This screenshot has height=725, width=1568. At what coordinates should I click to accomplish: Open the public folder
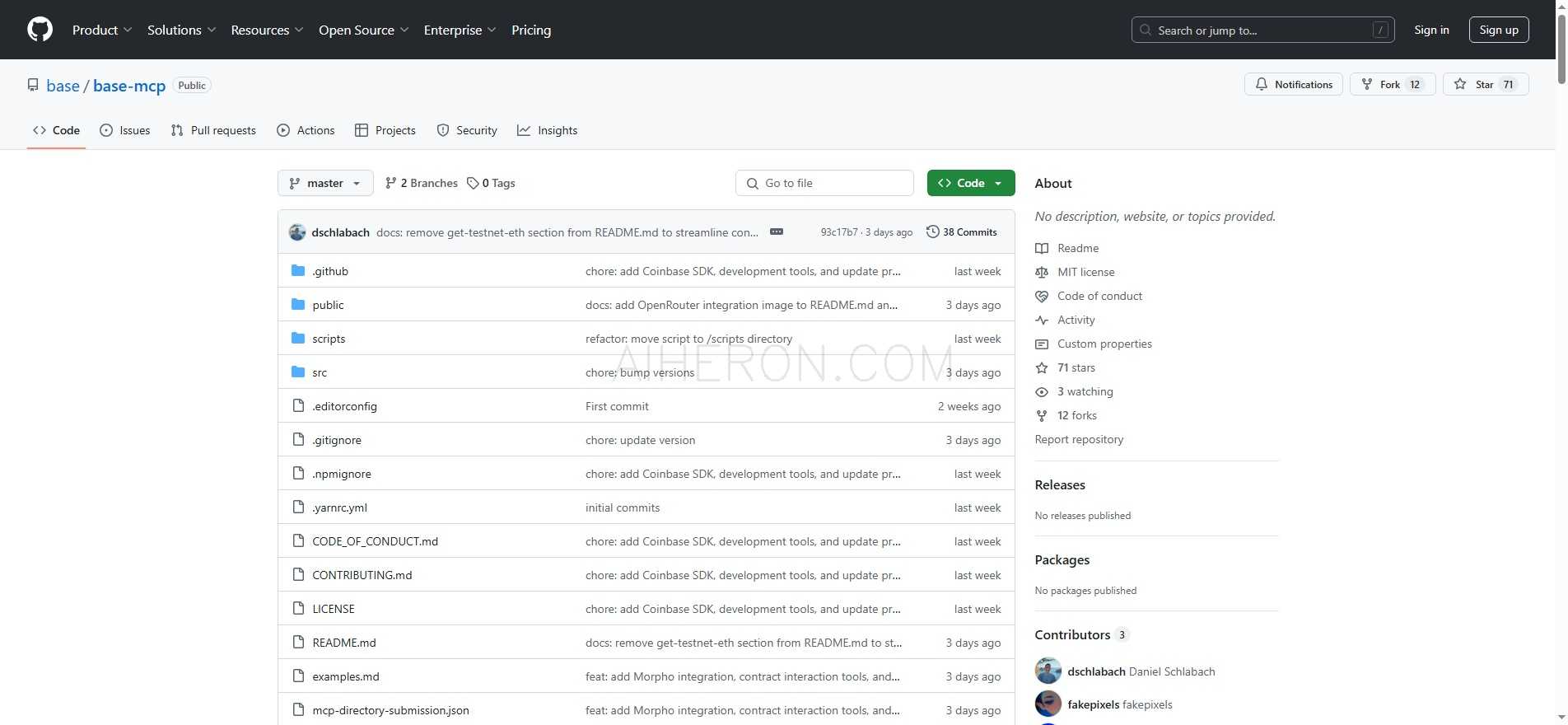pos(328,305)
